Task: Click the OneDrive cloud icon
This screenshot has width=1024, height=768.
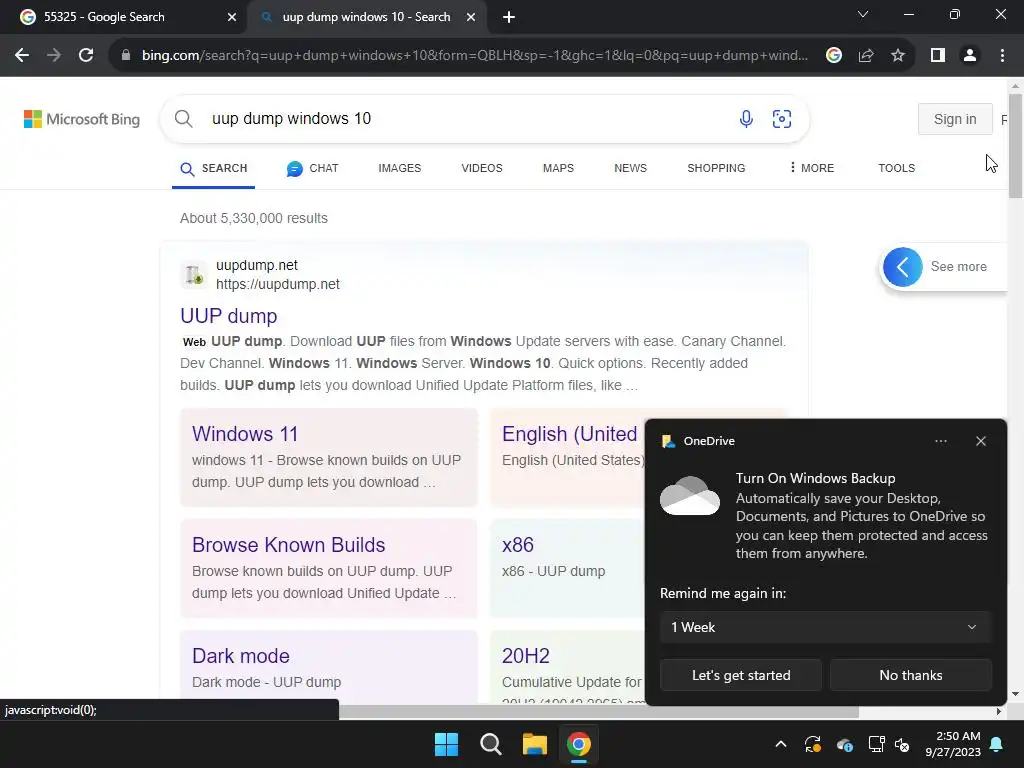Action: 690,496
